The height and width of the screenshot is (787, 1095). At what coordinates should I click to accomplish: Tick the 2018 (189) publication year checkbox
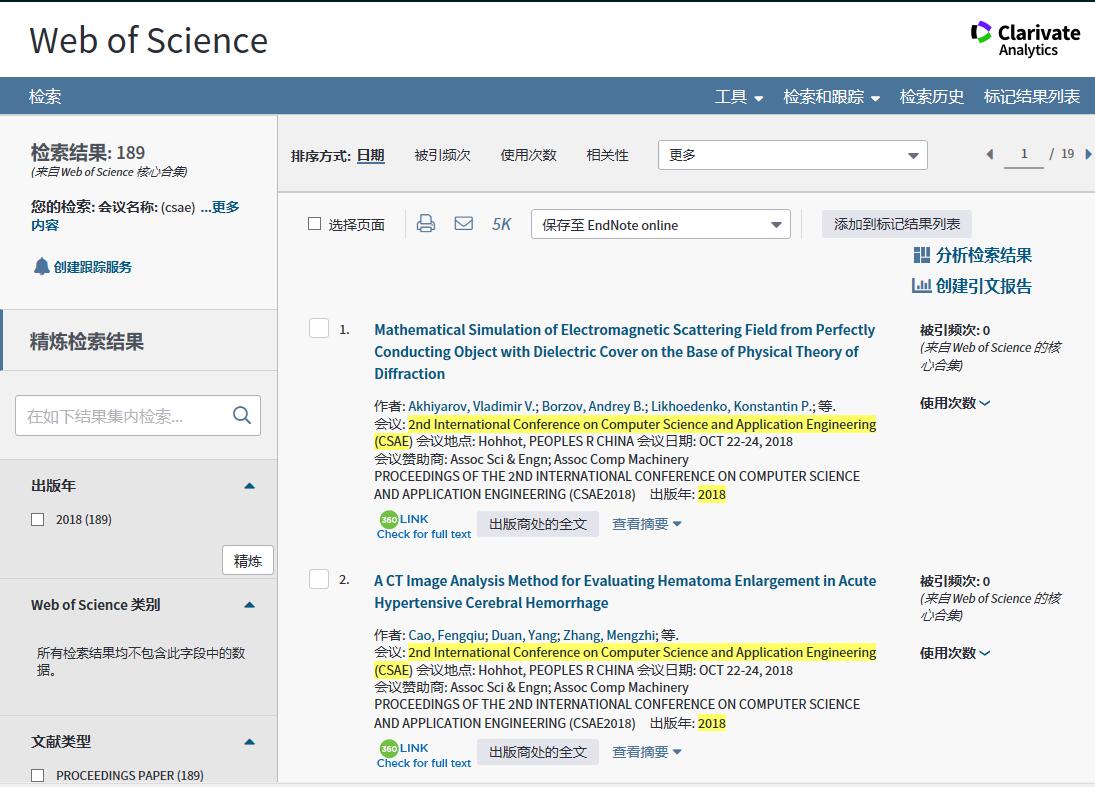(38, 519)
